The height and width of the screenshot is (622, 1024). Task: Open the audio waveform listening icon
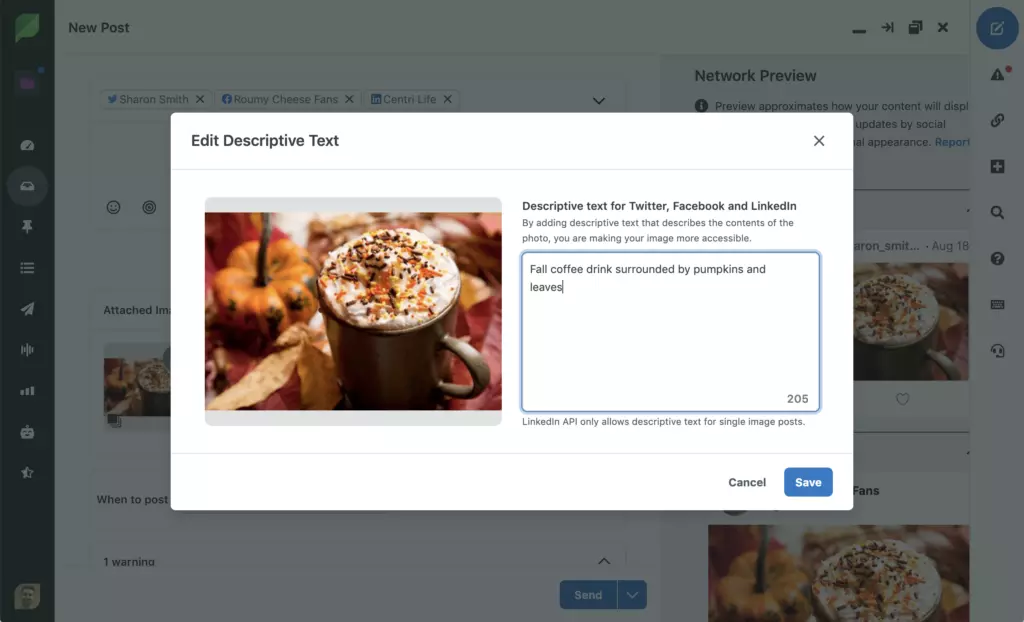(27, 350)
